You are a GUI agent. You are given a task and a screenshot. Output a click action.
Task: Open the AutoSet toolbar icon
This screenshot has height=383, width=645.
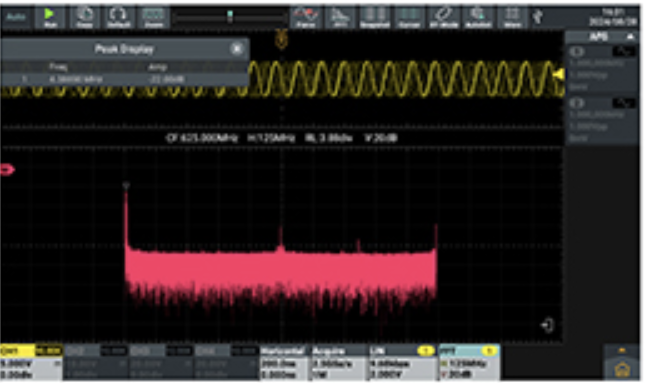[x=478, y=17]
